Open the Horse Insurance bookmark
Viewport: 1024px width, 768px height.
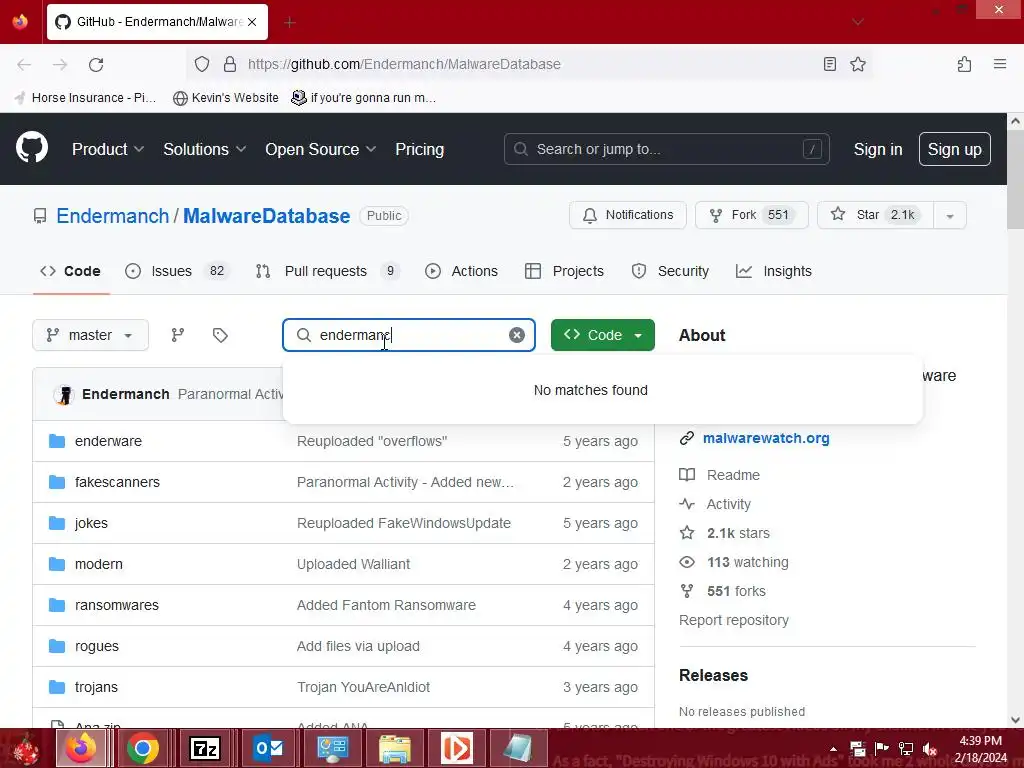coord(86,97)
